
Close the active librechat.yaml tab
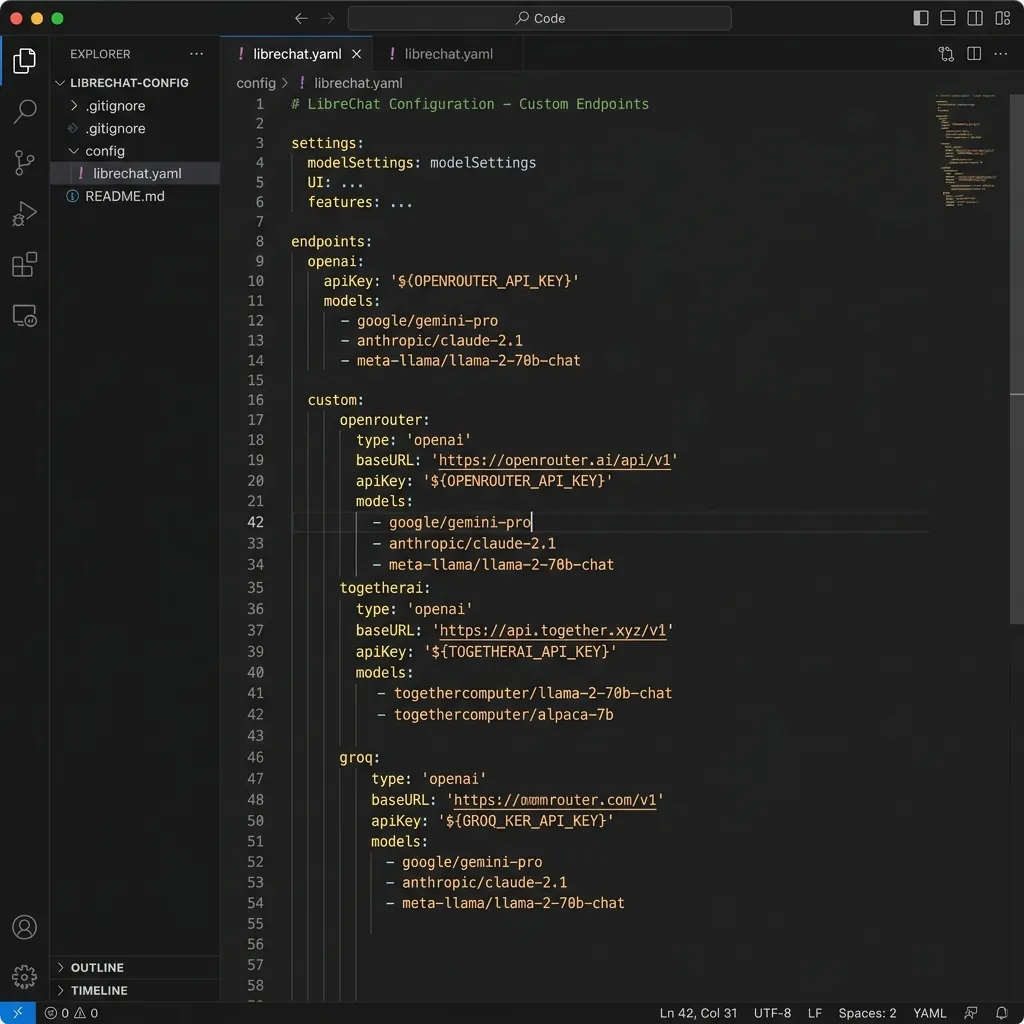click(x=357, y=54)
